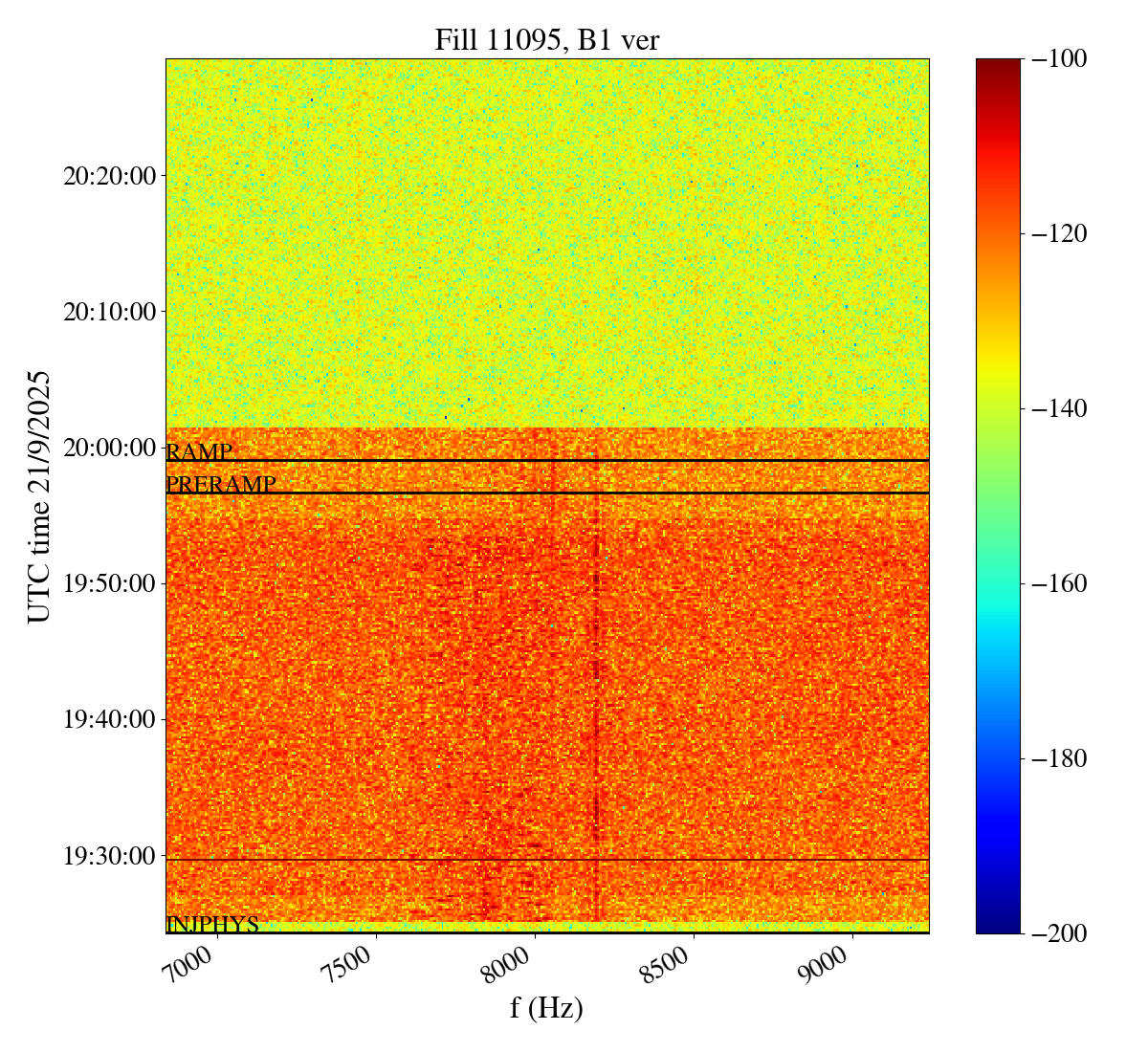Click the plot title 'Fill 11095, B1 ver'

546,40
